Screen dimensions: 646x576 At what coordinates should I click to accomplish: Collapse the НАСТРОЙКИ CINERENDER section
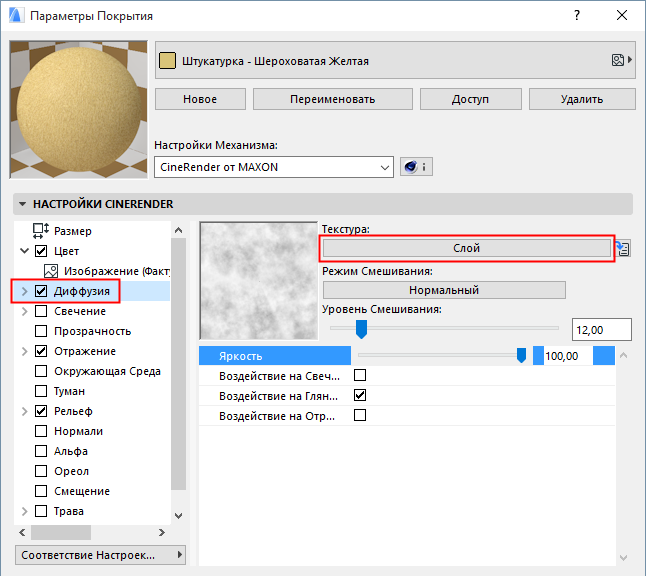coord(22,204)
